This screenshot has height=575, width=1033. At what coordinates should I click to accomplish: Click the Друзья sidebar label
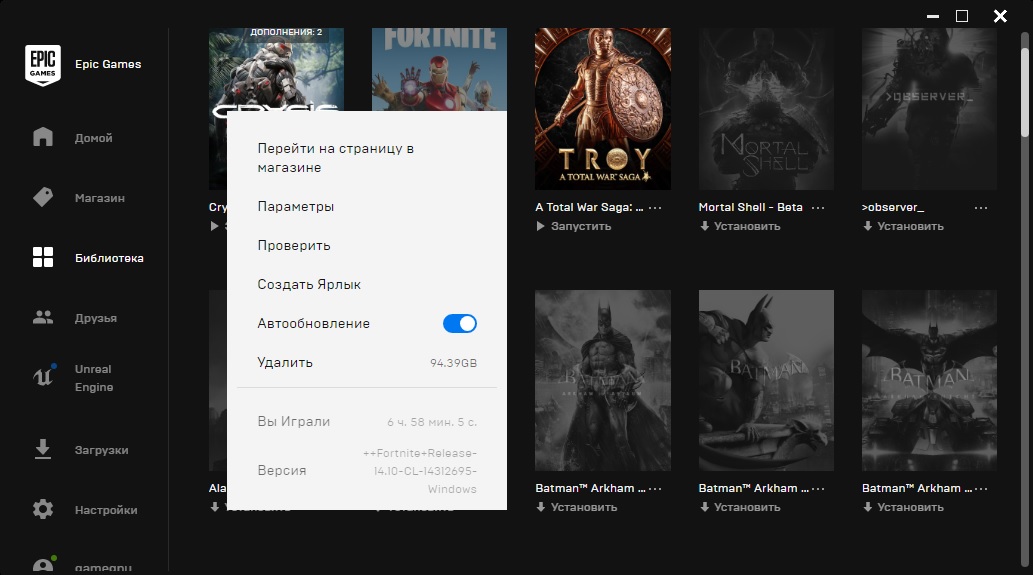click(x=96, y=318)
